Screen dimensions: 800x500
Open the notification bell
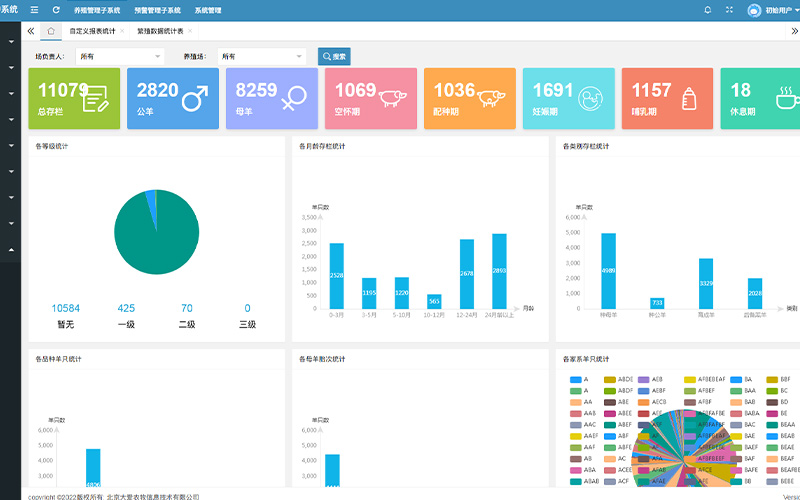pos(708,10)
